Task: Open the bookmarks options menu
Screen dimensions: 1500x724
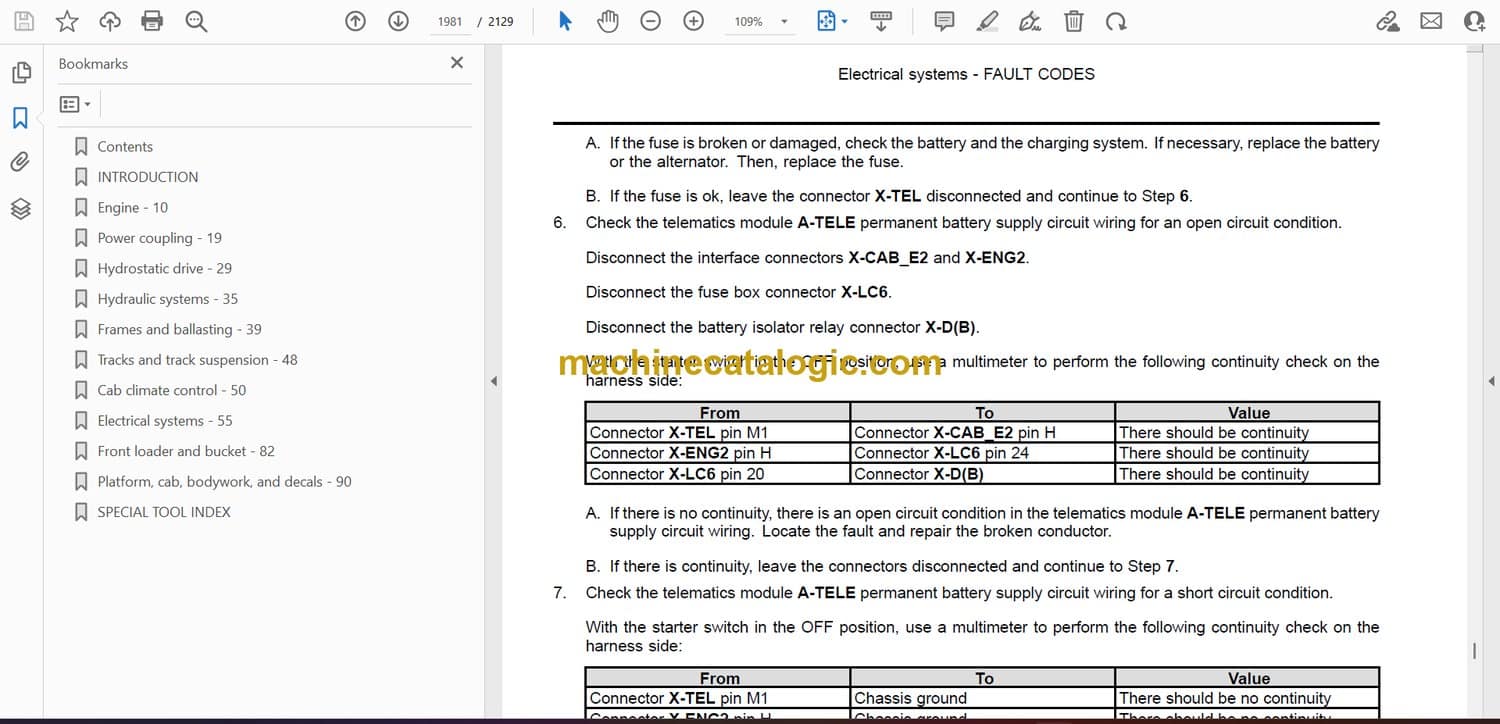Action: (x=75, y=104)
